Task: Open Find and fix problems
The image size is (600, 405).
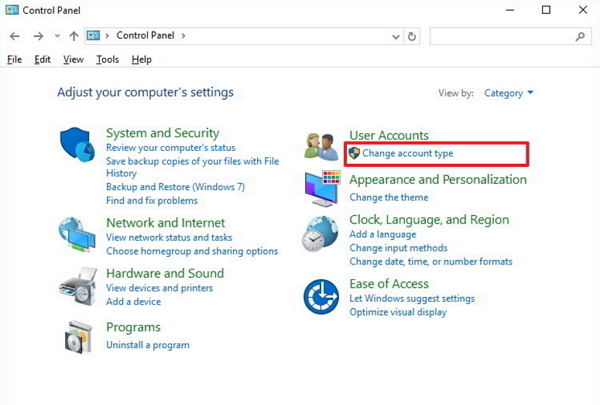Action: coord(152,201)
